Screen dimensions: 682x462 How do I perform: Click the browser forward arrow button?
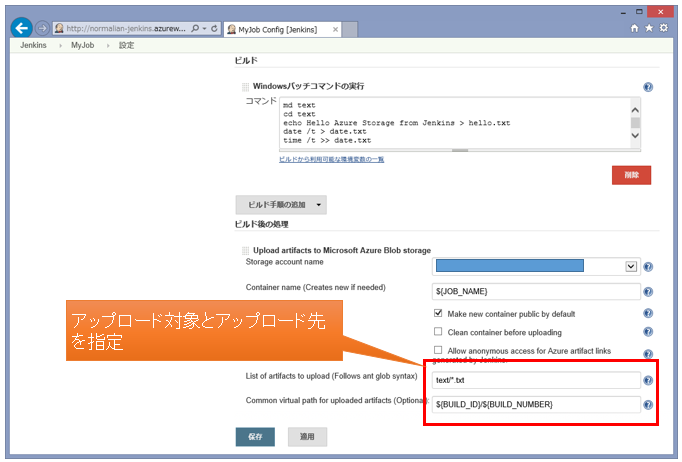[42, 28]
